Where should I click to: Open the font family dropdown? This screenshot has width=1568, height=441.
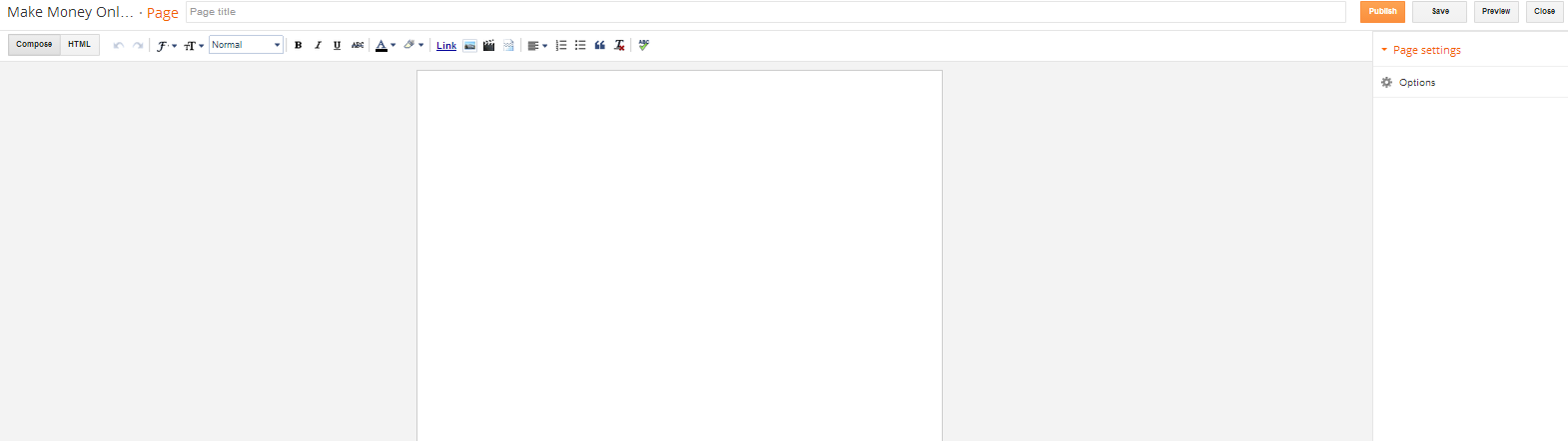tap(166, 45)
